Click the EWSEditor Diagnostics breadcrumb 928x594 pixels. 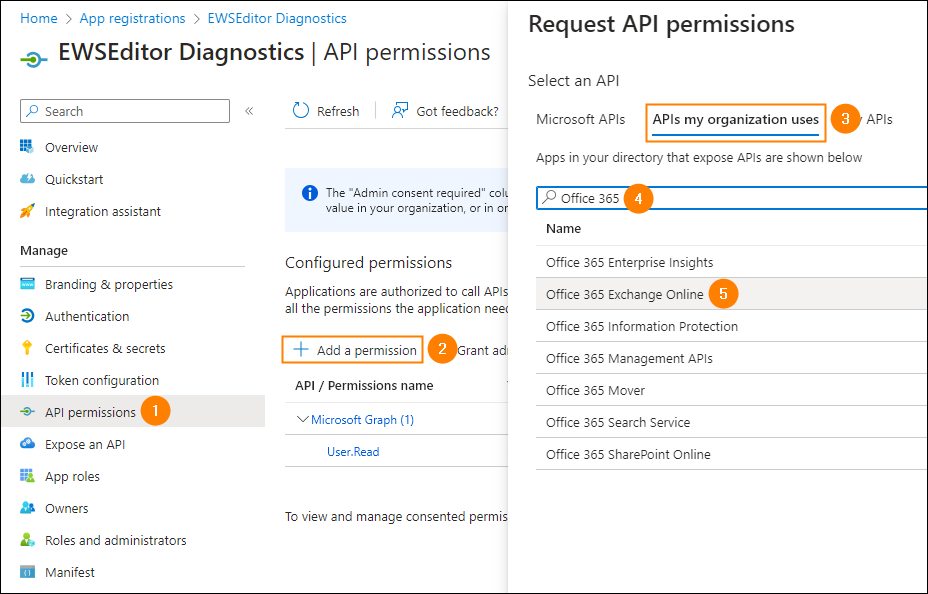277,18
